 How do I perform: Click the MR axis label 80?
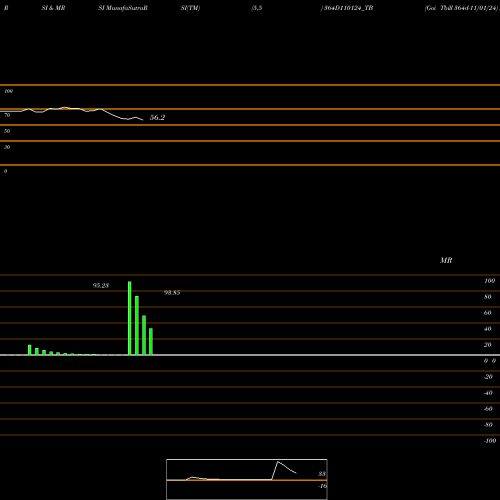point(488,297)
